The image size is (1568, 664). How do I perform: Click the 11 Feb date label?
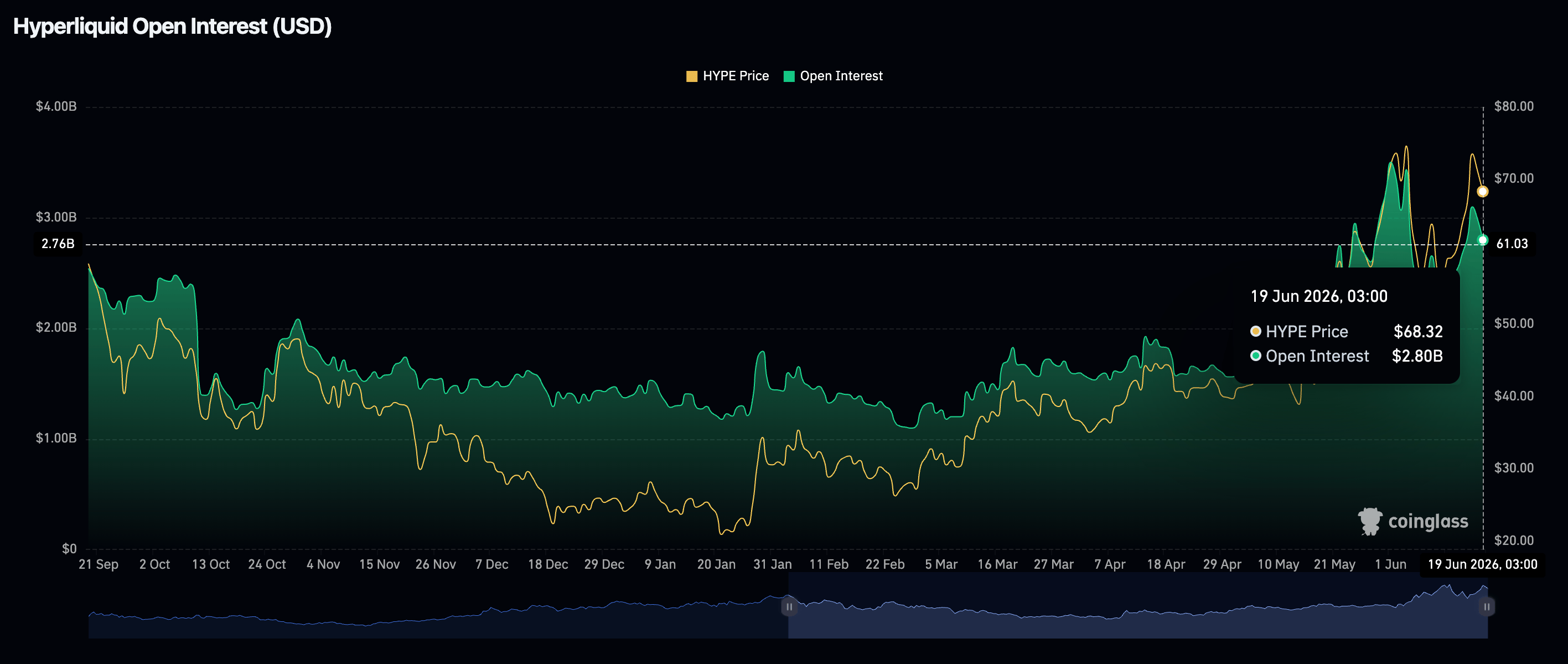(829, 565)
